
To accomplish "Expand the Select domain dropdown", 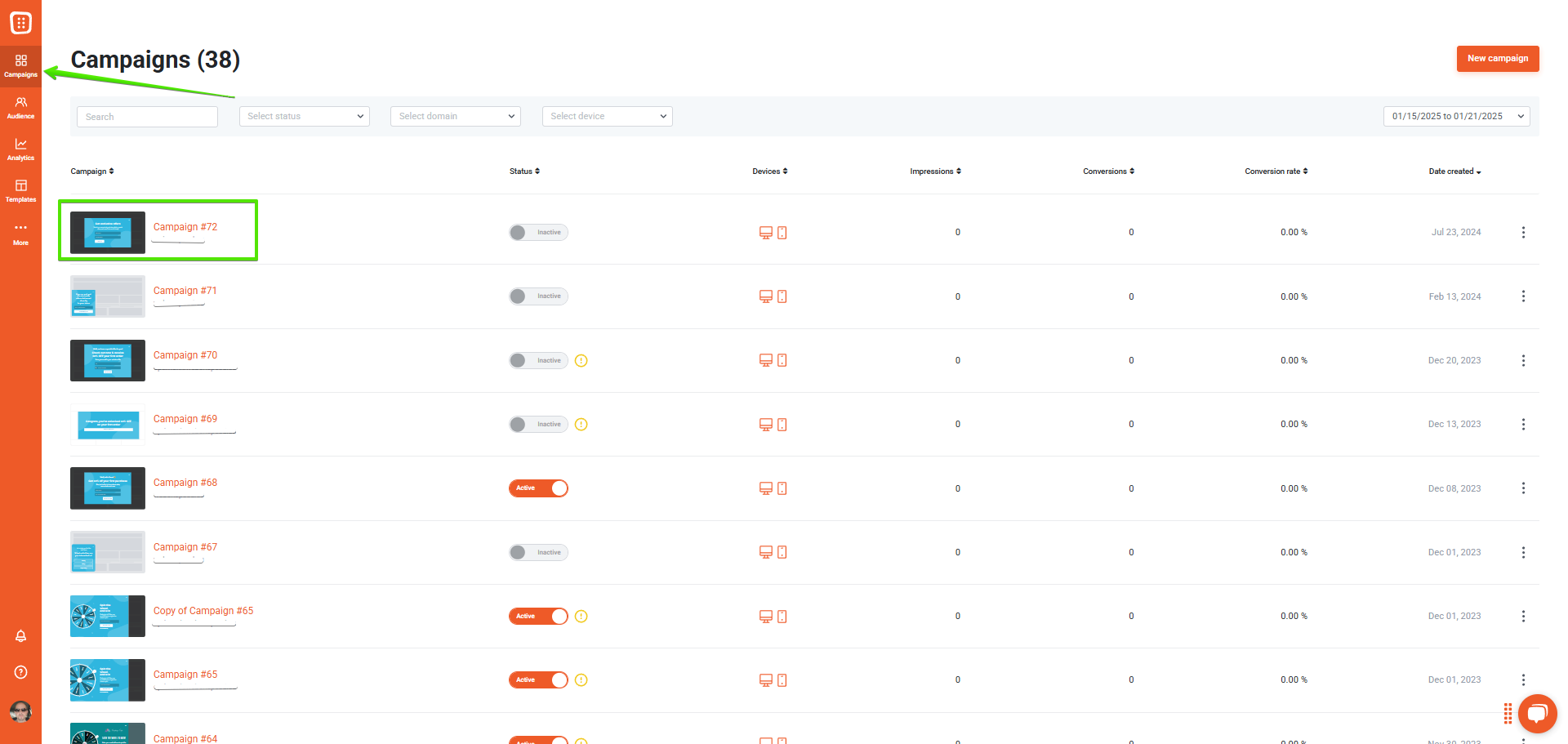I will click(456, 117).
